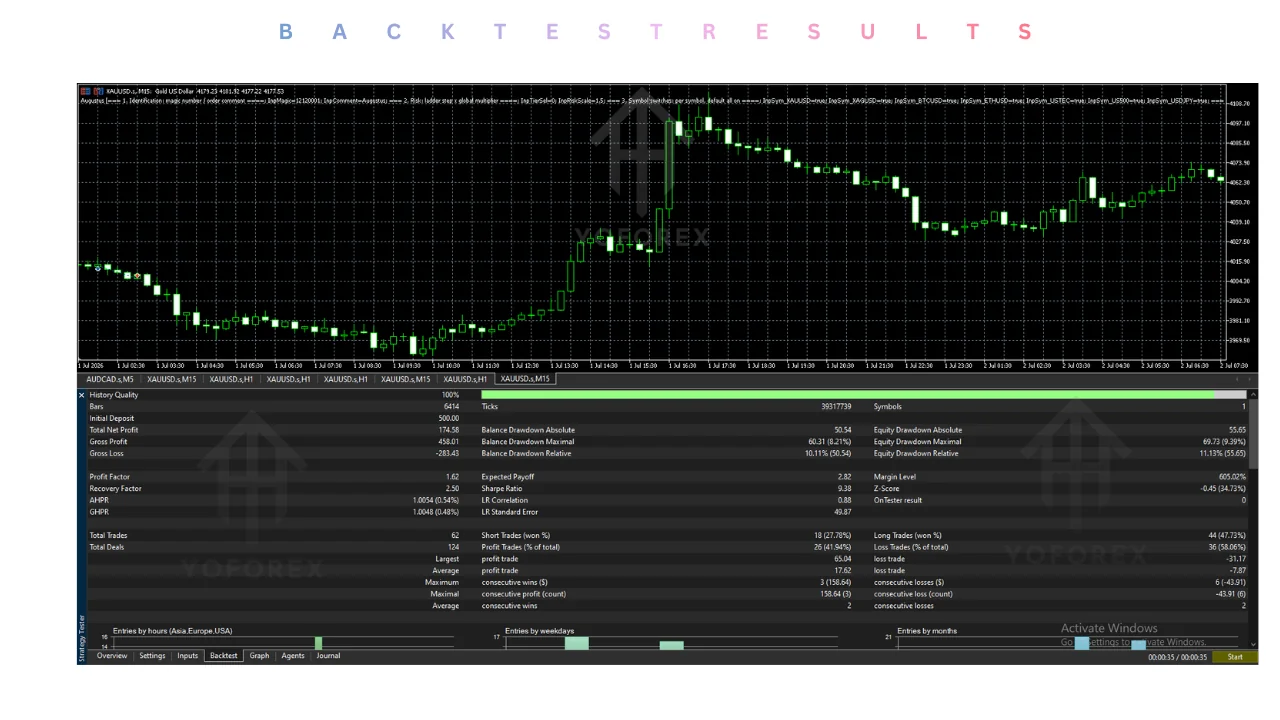The image size is (1280, 720).
Task: Click the Expected Payoff label
Action: [509, 477]
